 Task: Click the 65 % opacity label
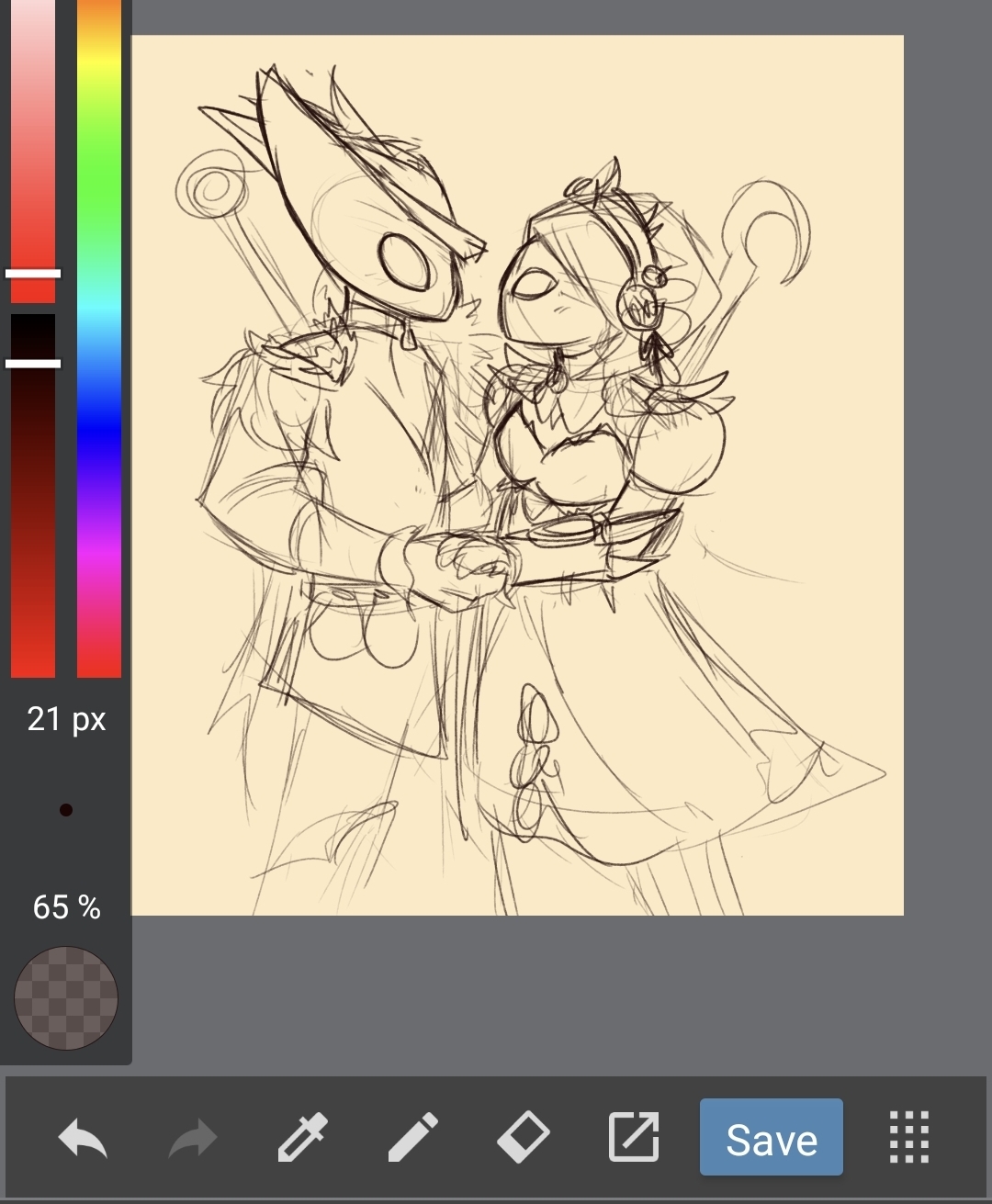(x=66, y=907)
